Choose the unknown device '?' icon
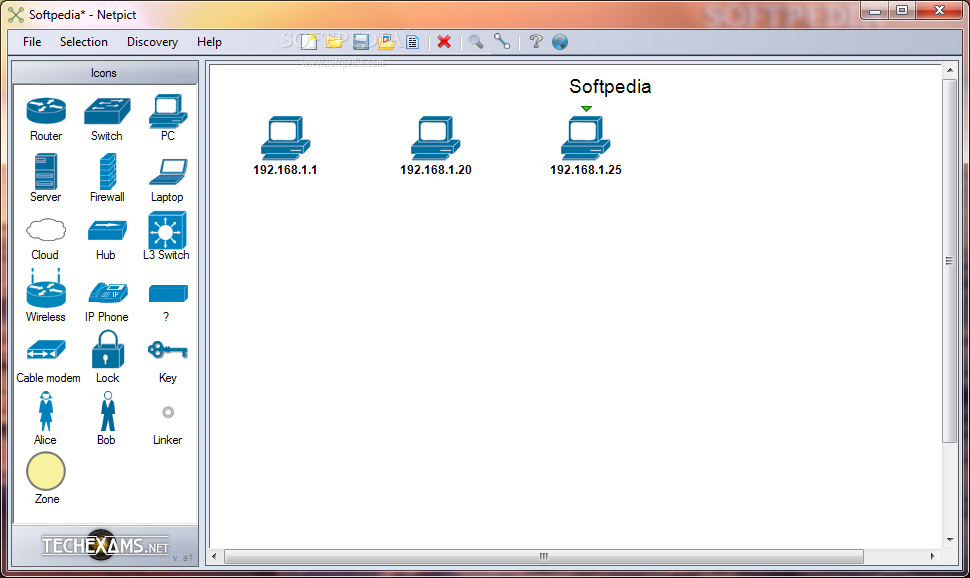This screenshot has width=970, height=578. [168, 293]
